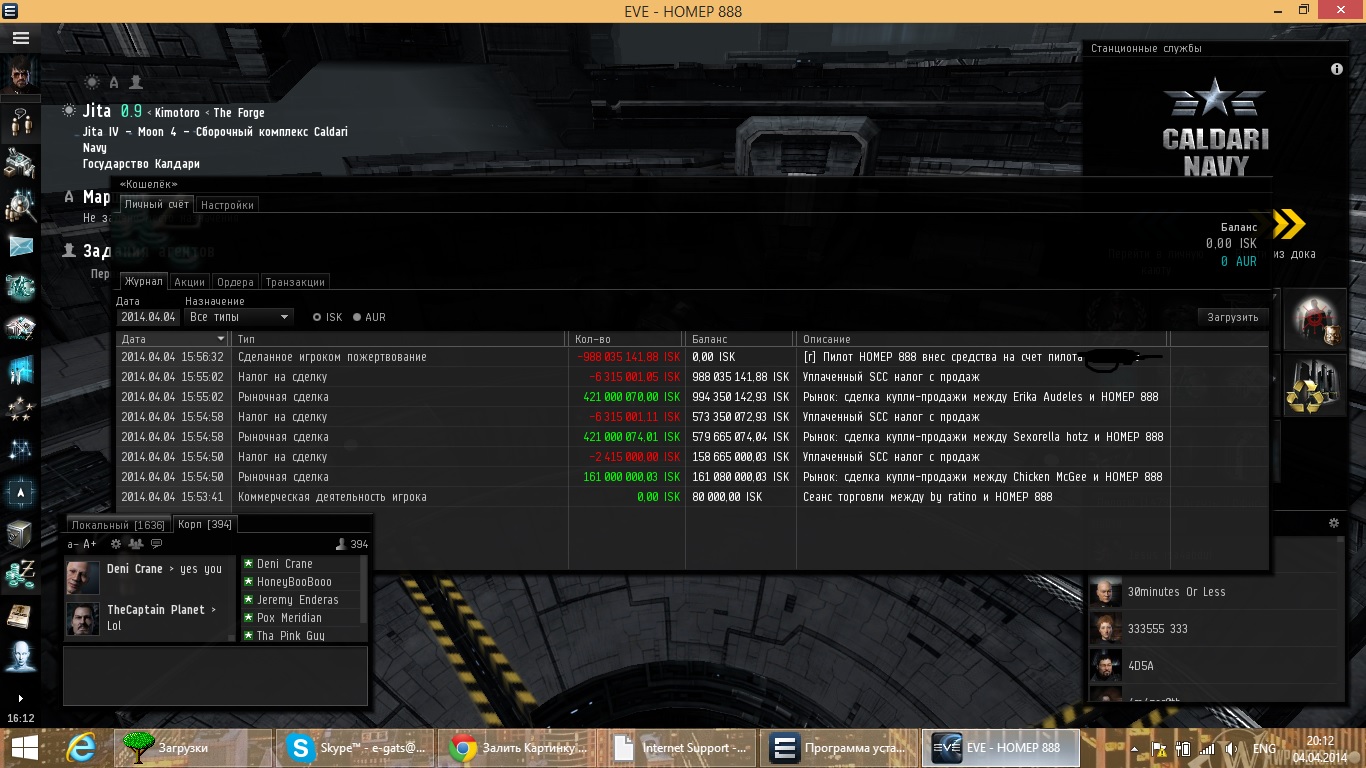Screen dimensions: 1366x768
Task: Open the holographic panel sidebar icon
Action: click(x=20, y=368)
